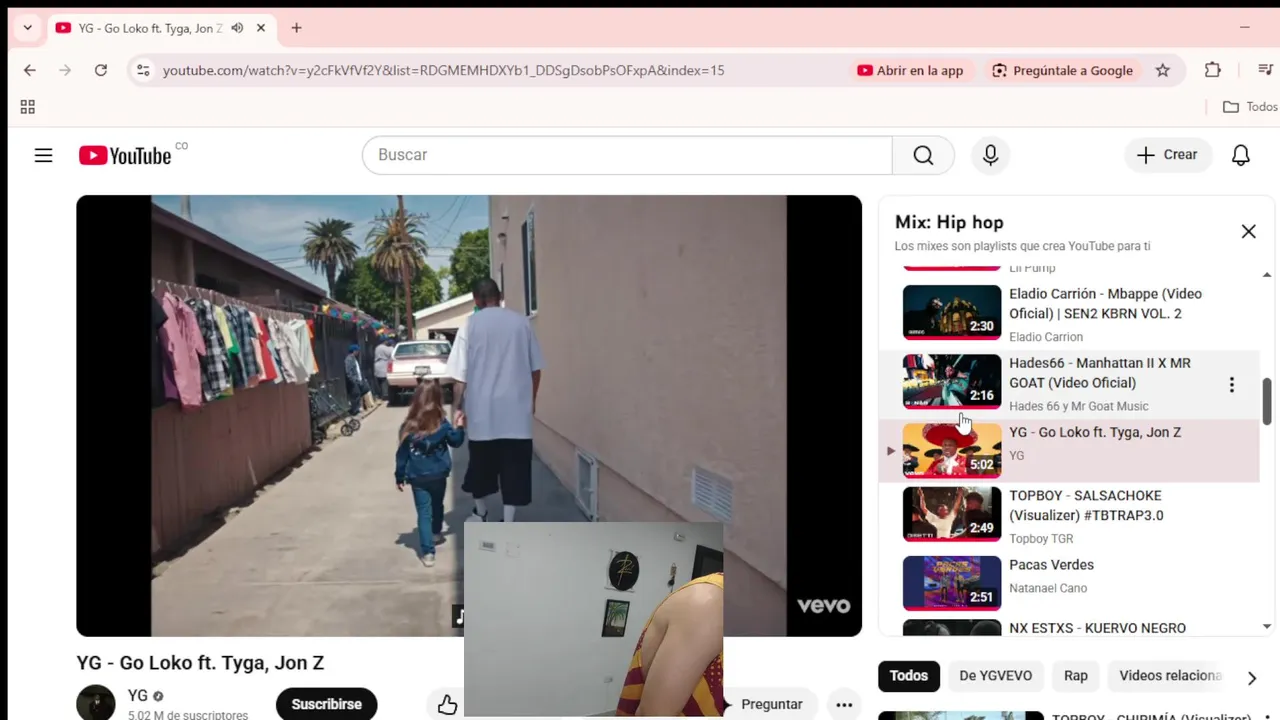The width and height of the screenshot is (1280, 720).
Task: Go back in browser
Action: tap(30, 70)
